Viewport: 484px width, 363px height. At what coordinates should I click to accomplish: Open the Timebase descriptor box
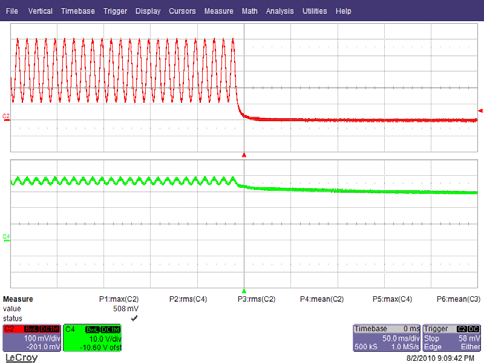pyautogui.click(x=387, y=338)
